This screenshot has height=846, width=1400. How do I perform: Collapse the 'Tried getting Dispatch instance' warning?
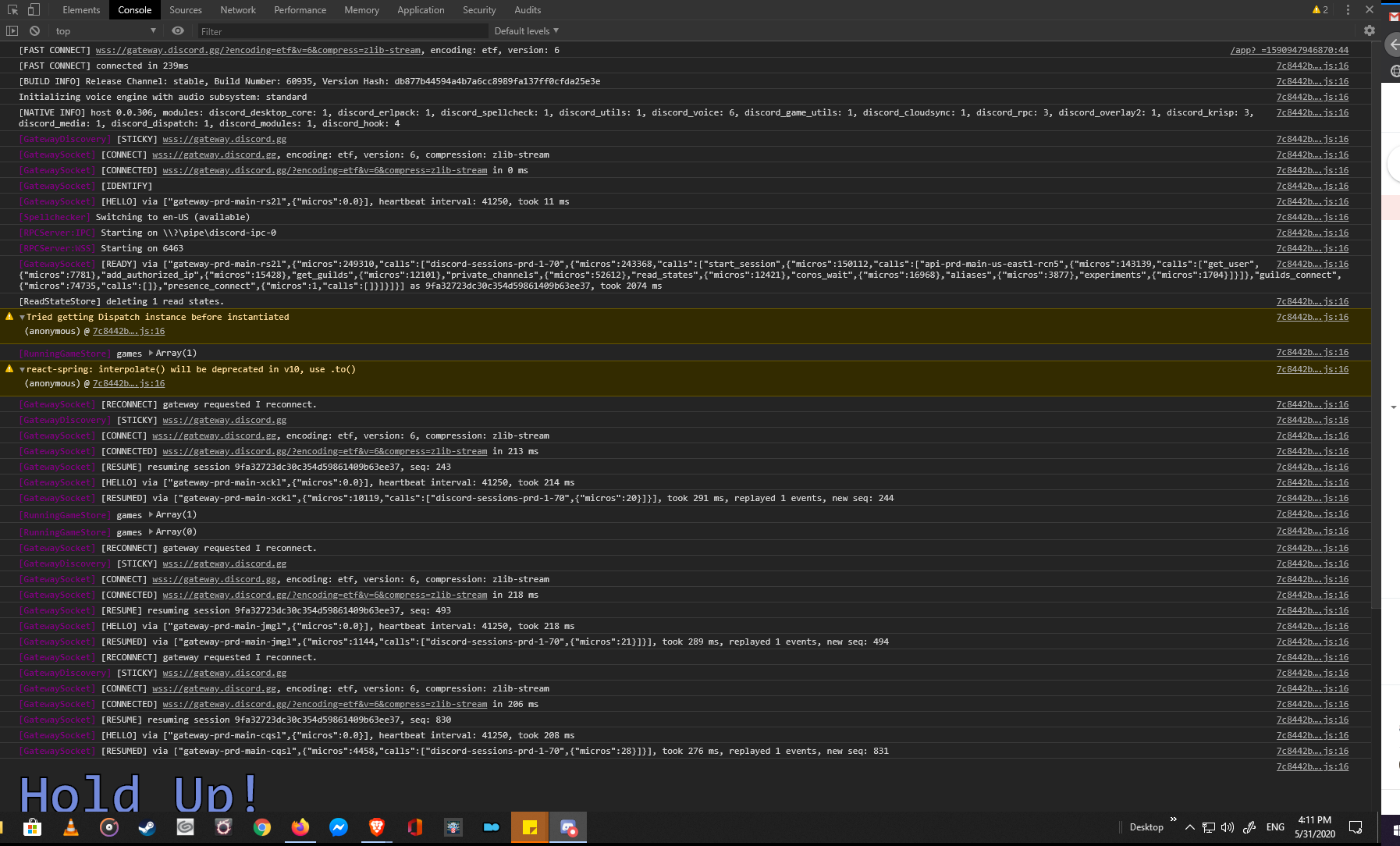click(23, 318)
